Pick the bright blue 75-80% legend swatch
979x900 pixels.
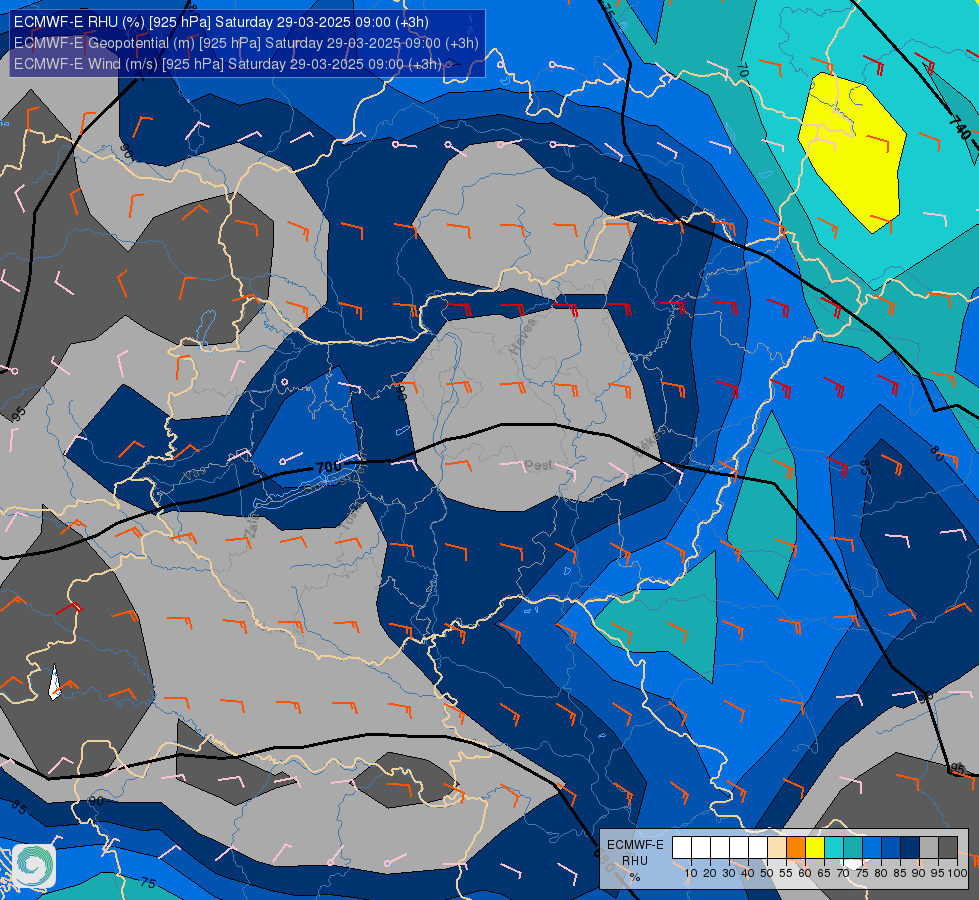[x=872, y=848]
